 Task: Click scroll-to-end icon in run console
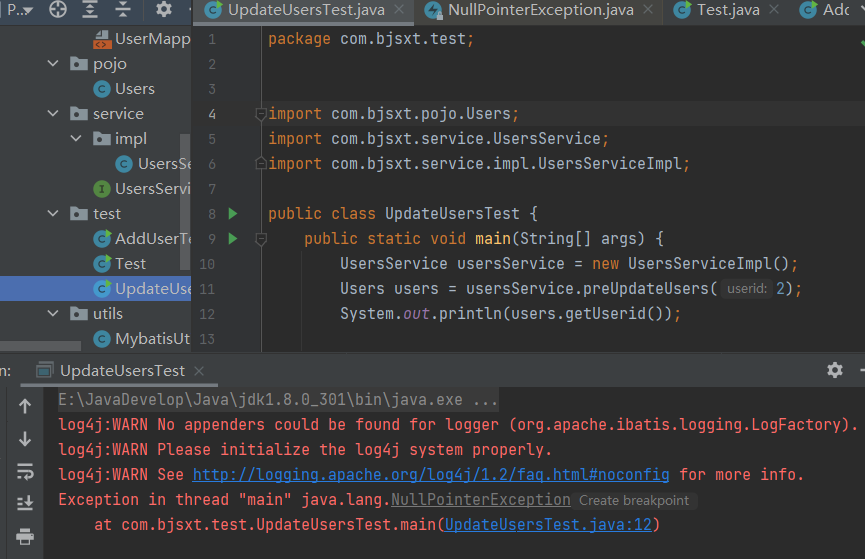pyautogui.click(x=25, y=503)
